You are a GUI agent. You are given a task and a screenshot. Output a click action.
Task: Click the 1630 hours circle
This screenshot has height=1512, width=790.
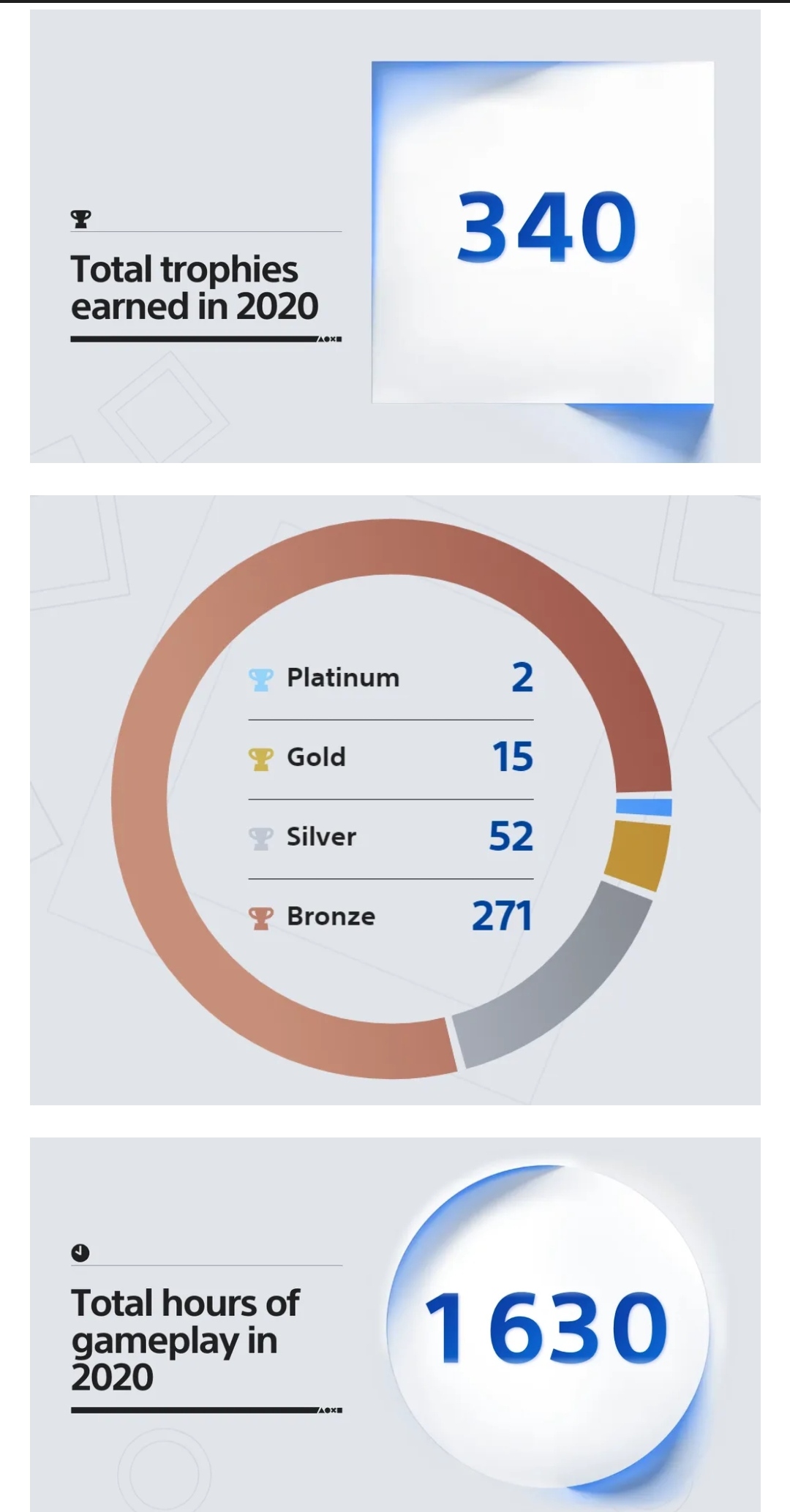tap(547, 1328)
